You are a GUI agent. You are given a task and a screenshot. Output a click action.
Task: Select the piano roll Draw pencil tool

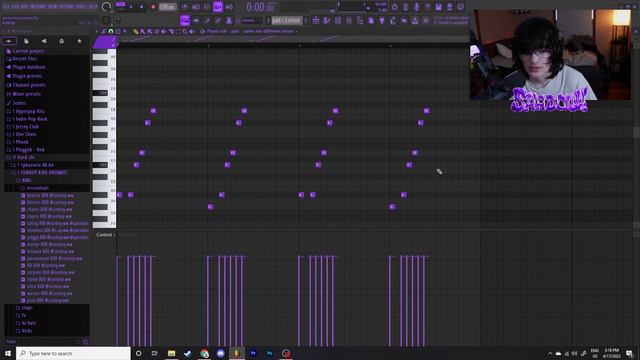coord(136,31)
